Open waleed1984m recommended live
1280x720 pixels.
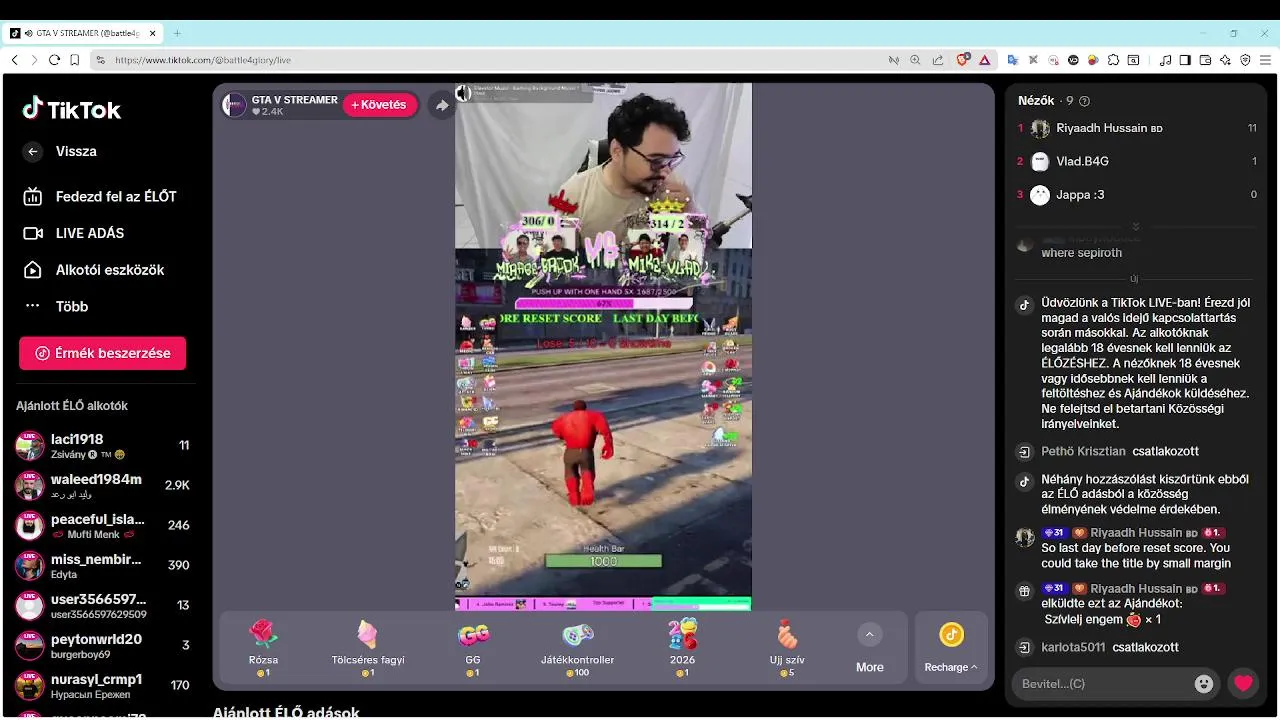(x=103, y=486)
